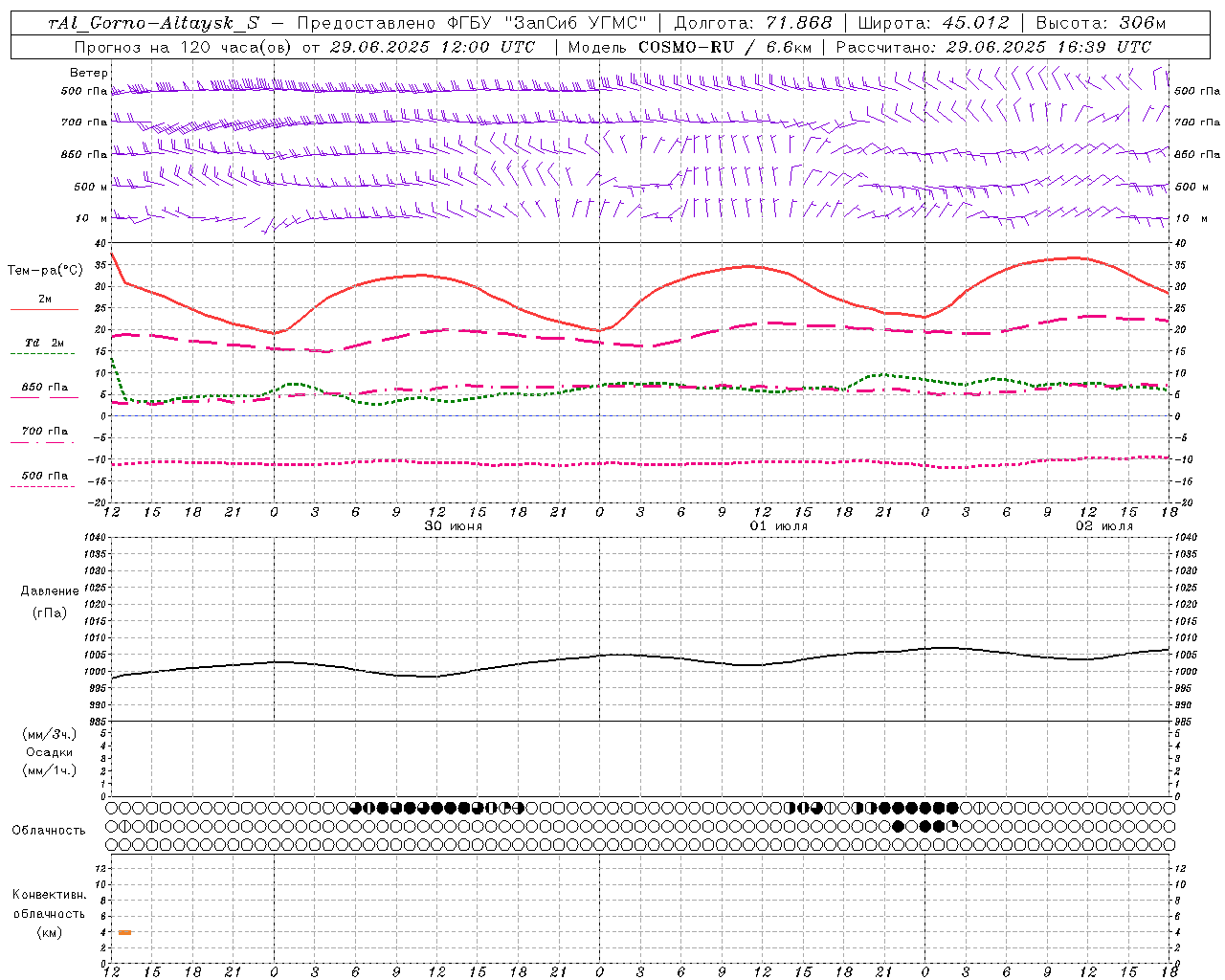Select the longitude value Долгота: 71.868

coord(753,23)
